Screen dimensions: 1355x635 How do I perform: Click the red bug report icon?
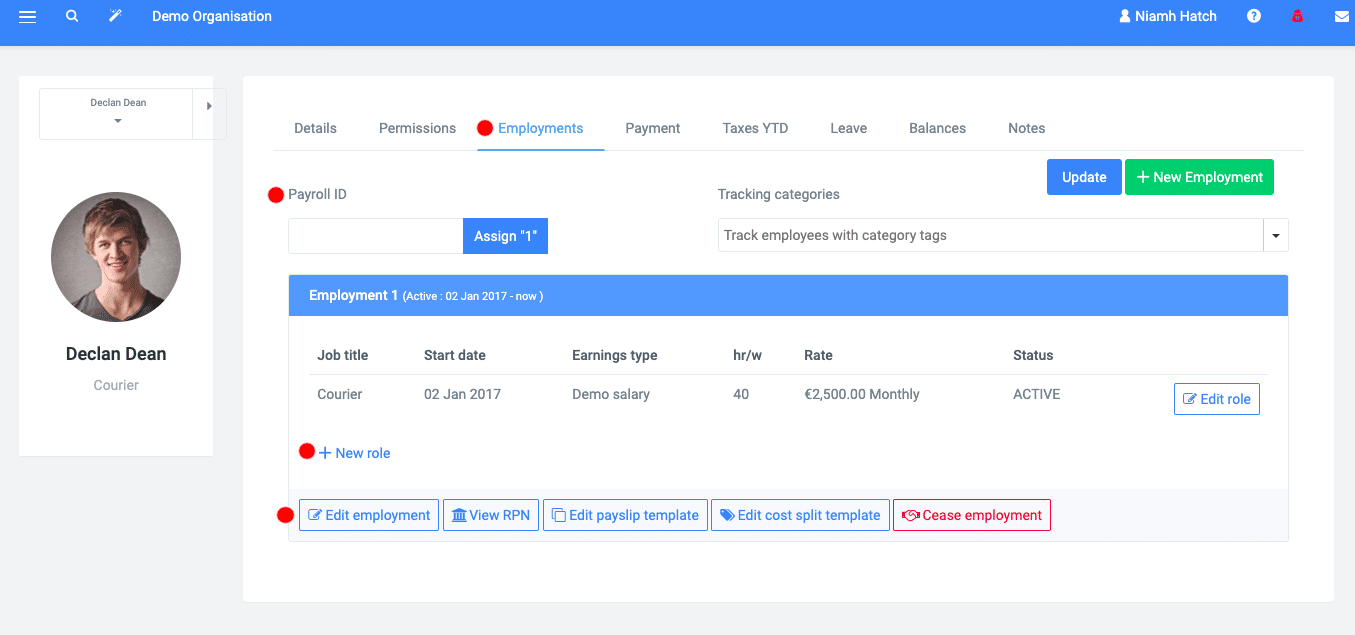pyautogui.click(x=1297, y=16)
